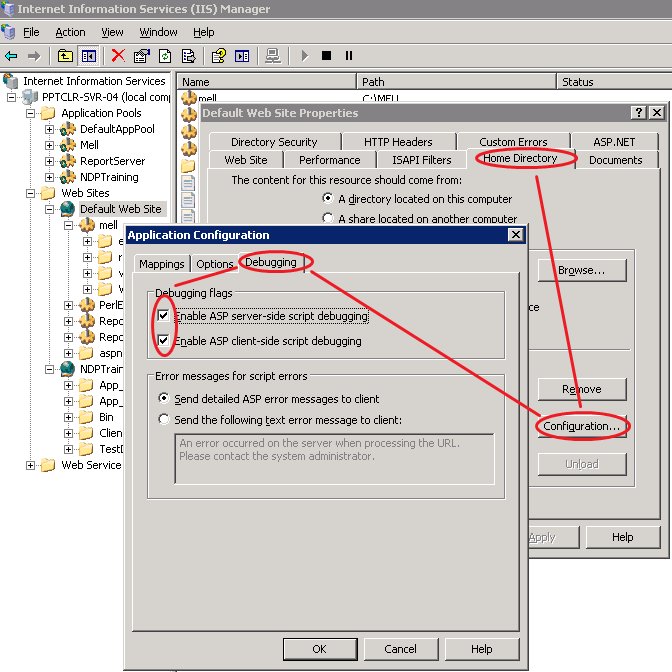The image size is (672, 672).
Task: Click the Pause item toolbar icon
Action: [x=349, y=56]
